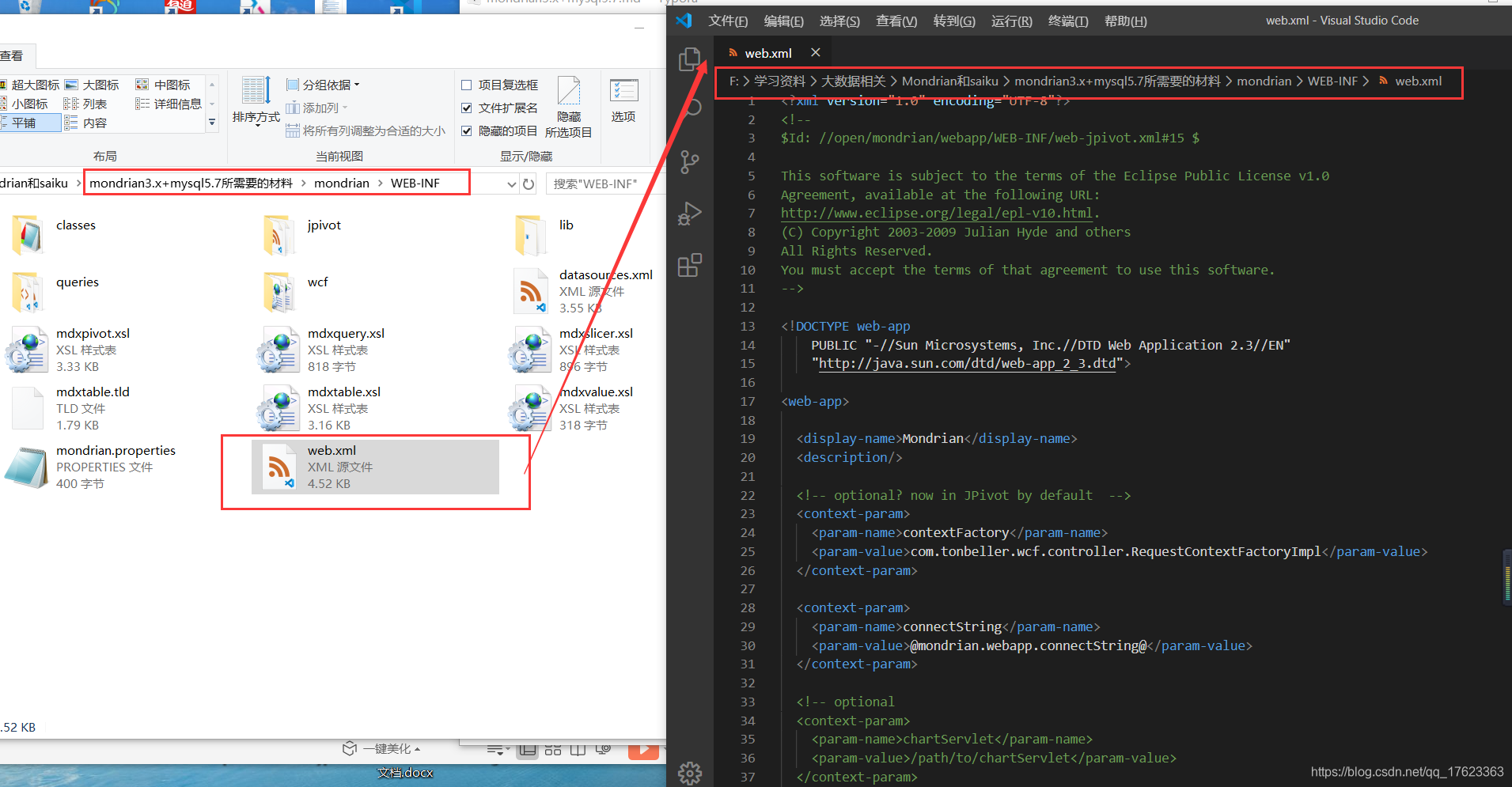1512x787 pixels.
Task: Open the VS Code Search panel
Action: point(692,108)
